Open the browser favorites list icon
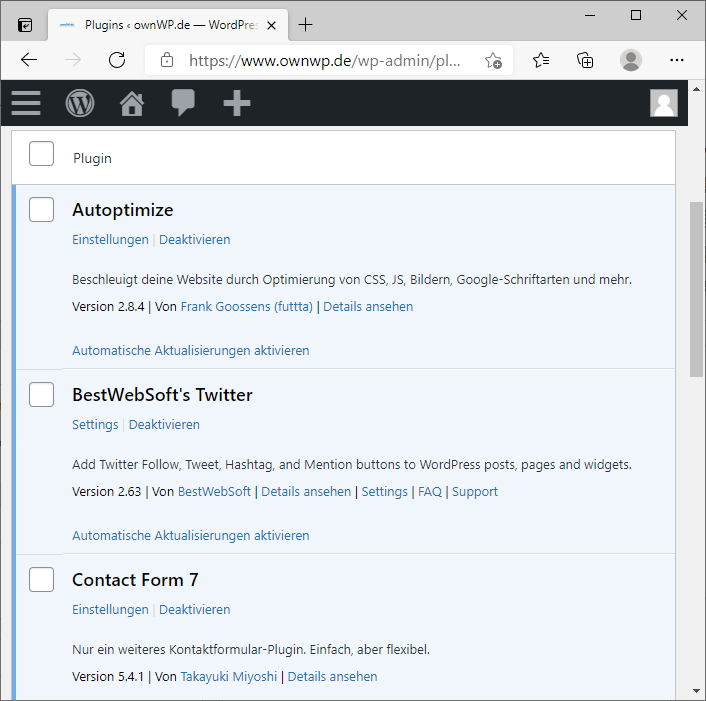 540,60
